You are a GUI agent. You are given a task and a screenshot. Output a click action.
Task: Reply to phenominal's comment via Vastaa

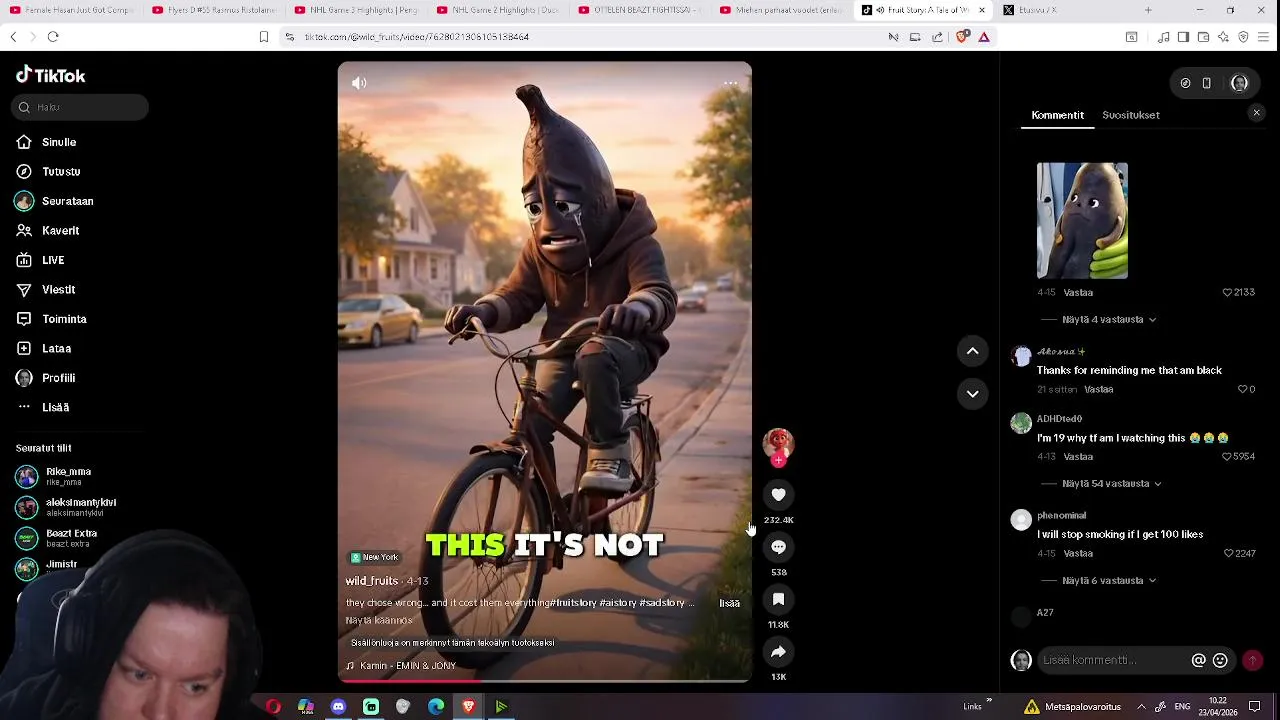pyautogui.click(x=1078, y=554)
